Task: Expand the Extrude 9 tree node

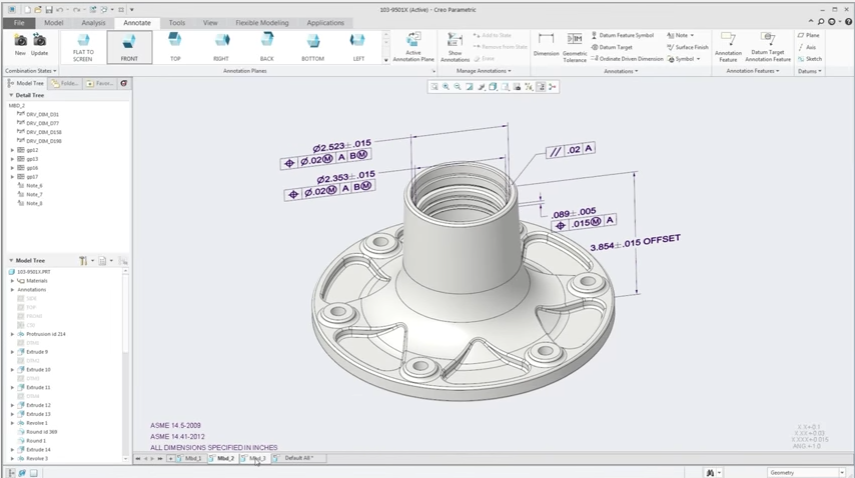Action: (x=13, y=352)
